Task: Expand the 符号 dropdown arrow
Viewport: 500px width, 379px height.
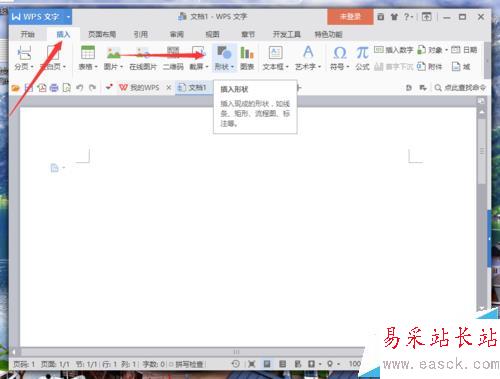Action: pyautogui.click(x=348, y=67)
